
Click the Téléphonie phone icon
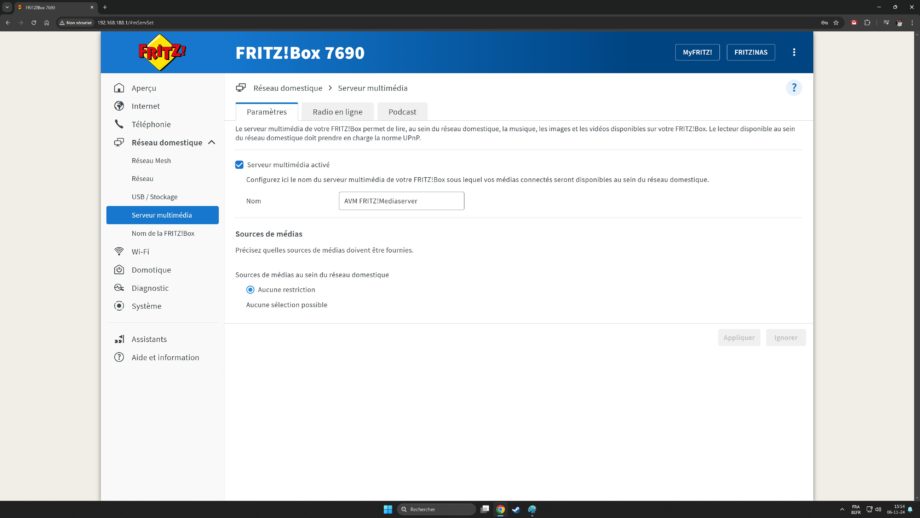[119, 124]
